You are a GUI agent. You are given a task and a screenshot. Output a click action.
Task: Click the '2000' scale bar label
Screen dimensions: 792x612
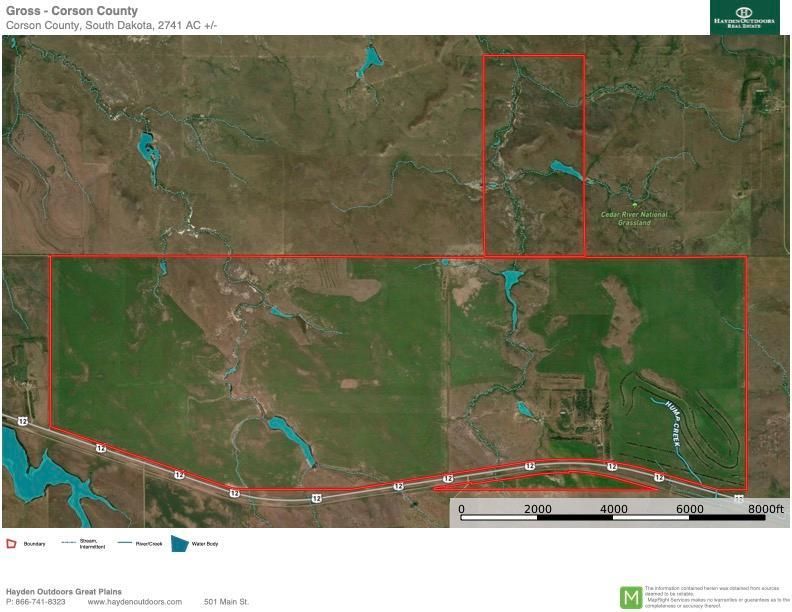(537, 508)
